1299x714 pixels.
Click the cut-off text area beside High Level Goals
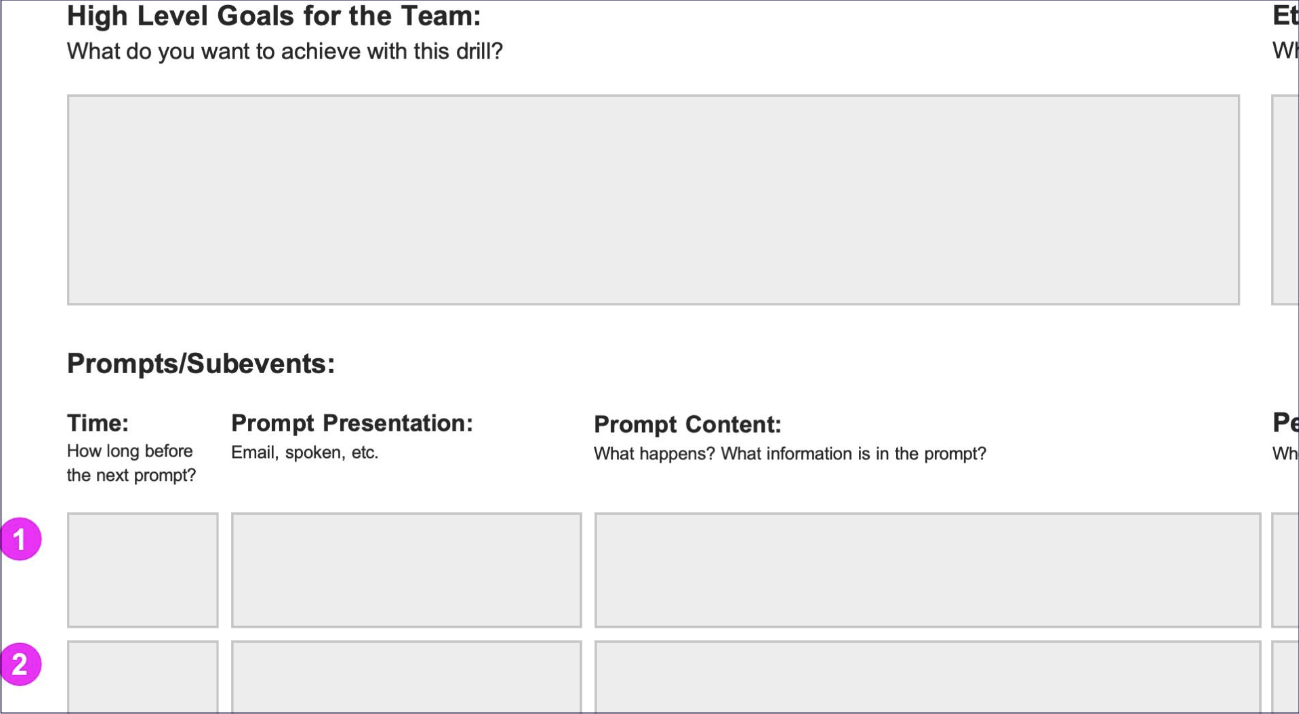[1285, 200]
